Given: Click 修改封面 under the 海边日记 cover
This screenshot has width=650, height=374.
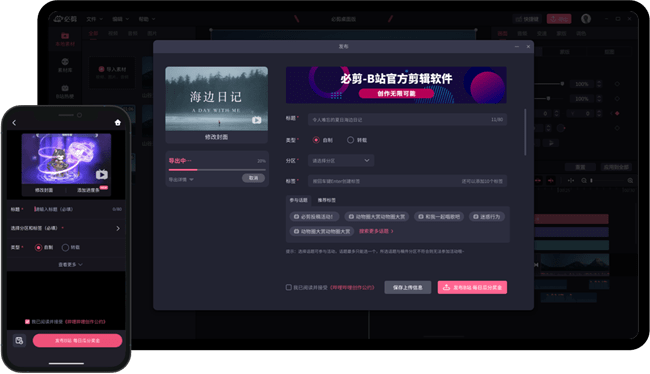Looking at the screenshot, I should [x=216, y=137].
